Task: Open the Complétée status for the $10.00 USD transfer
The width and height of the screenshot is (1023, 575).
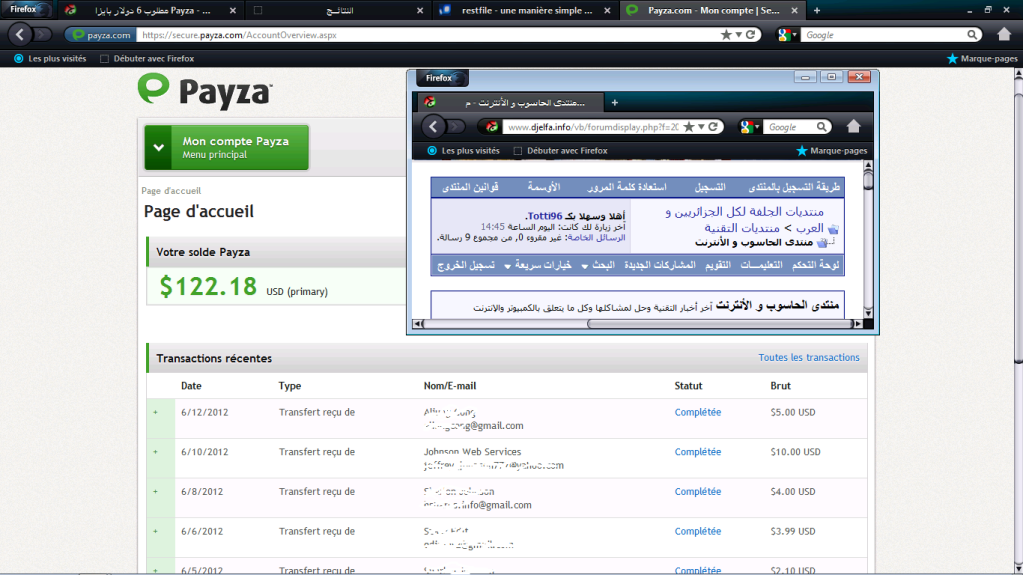Action: pyautogui.click(x=697, y=452)
